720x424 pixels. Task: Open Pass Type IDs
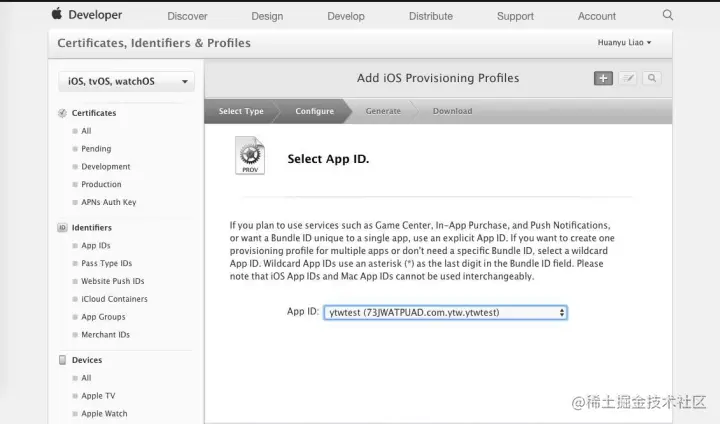pos(107,263)
